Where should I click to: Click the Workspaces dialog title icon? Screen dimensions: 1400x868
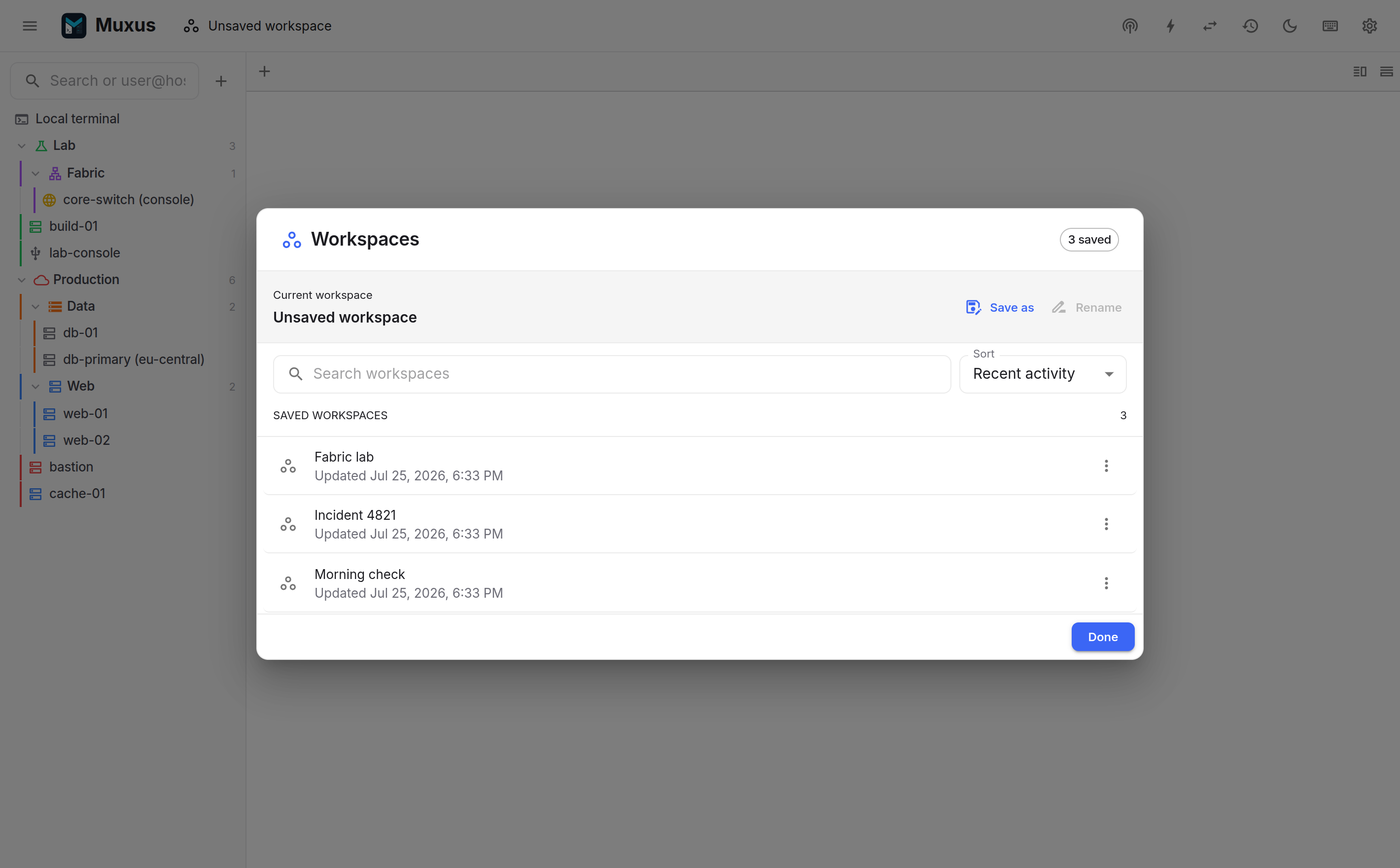click(291, 240)
